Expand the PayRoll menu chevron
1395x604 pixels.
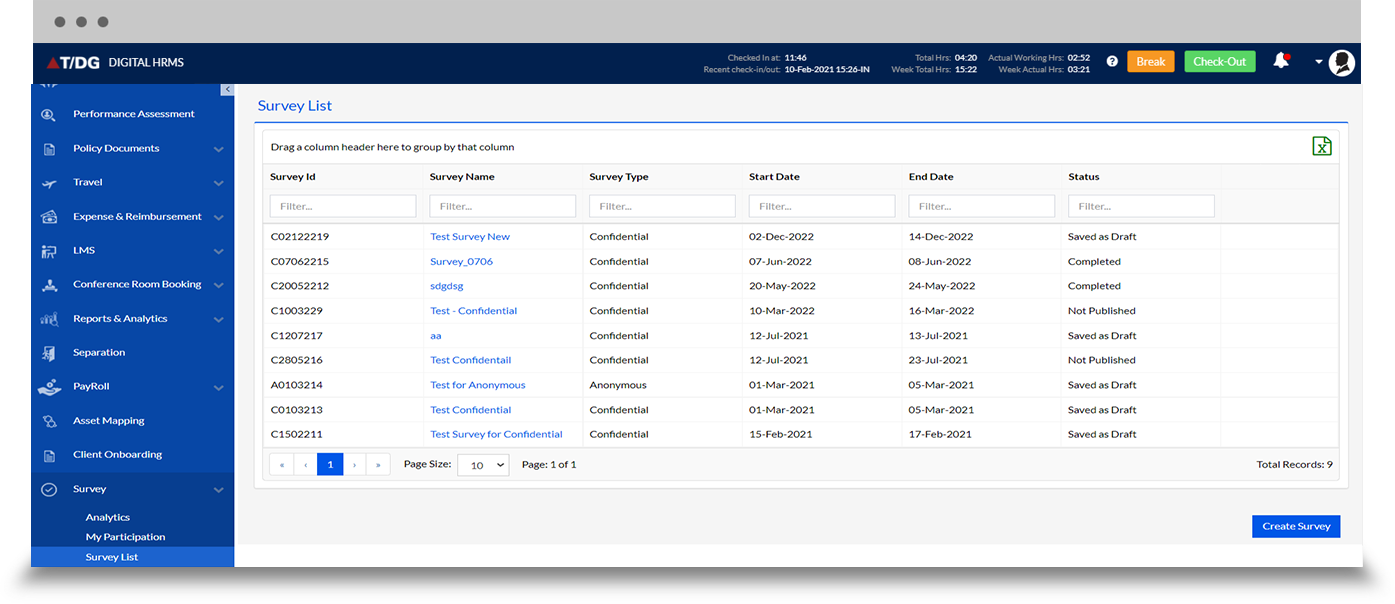point(218,387)
